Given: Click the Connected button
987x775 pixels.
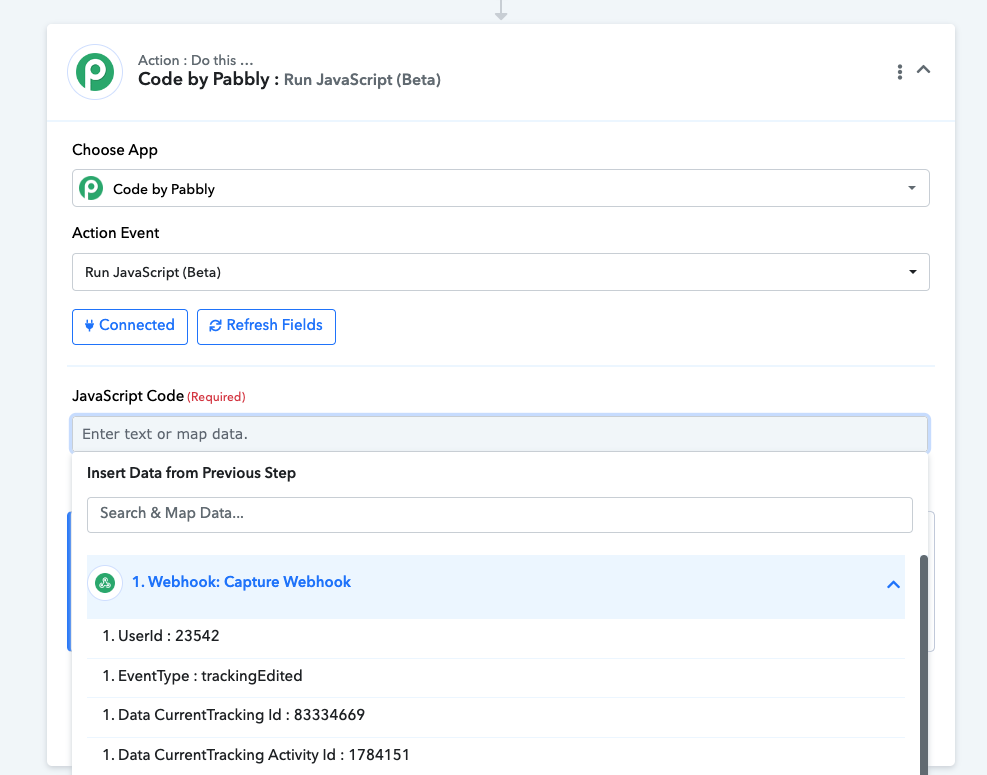Looking at the screenshot, I should point(130,326).
